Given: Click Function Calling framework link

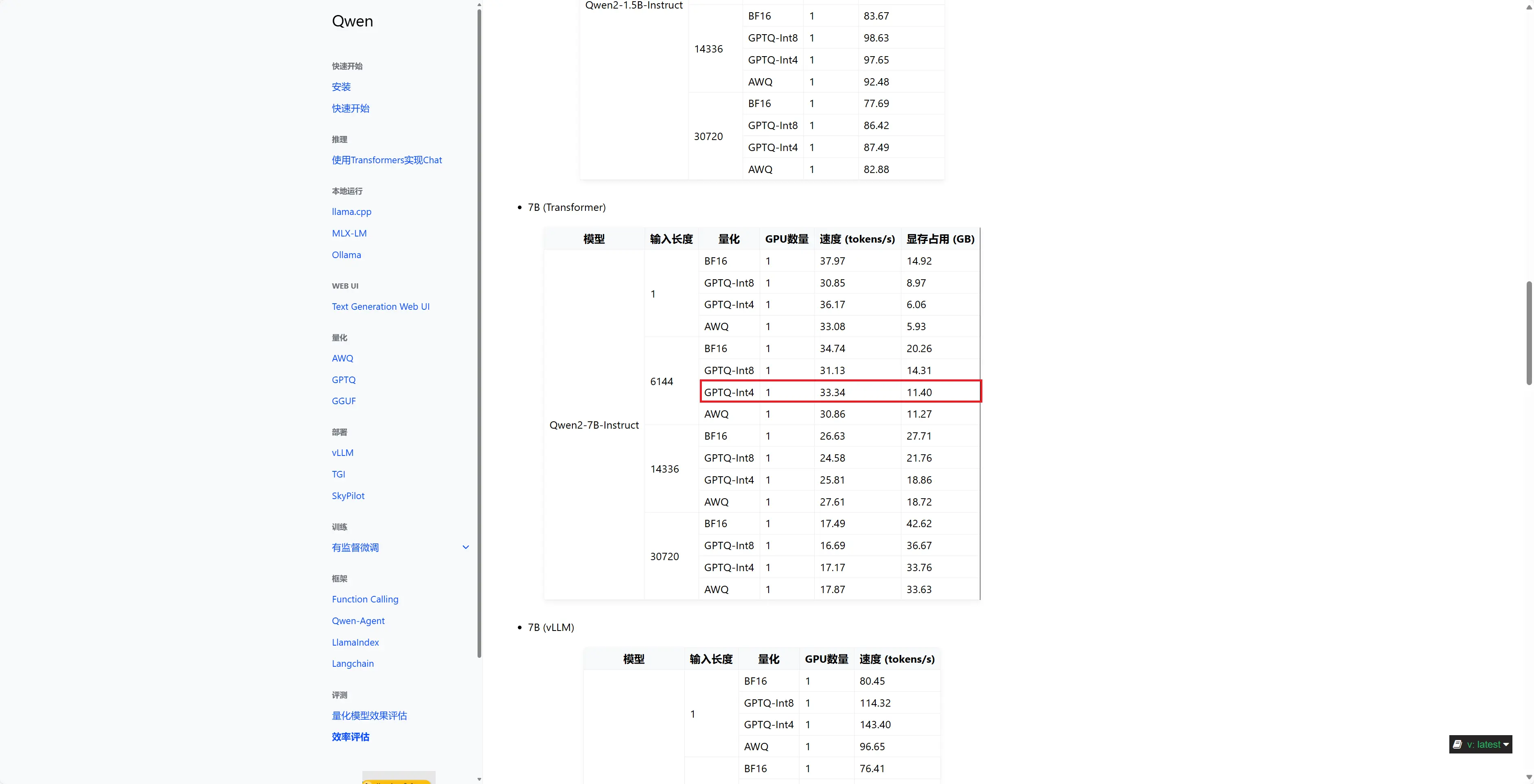Looking at the screenshot, I should tap(365, 600).
